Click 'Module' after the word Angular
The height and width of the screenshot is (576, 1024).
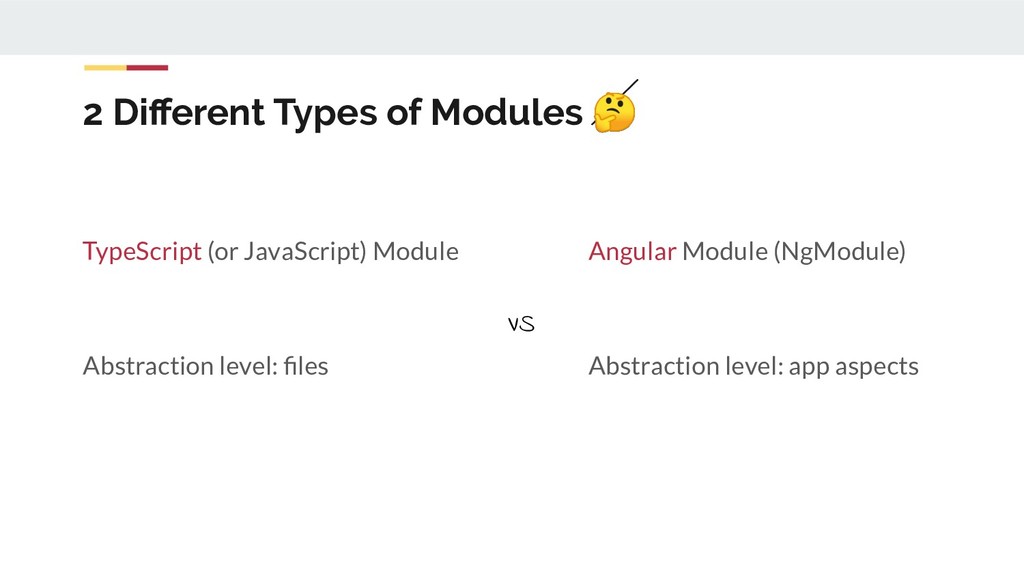coord(724,251)
